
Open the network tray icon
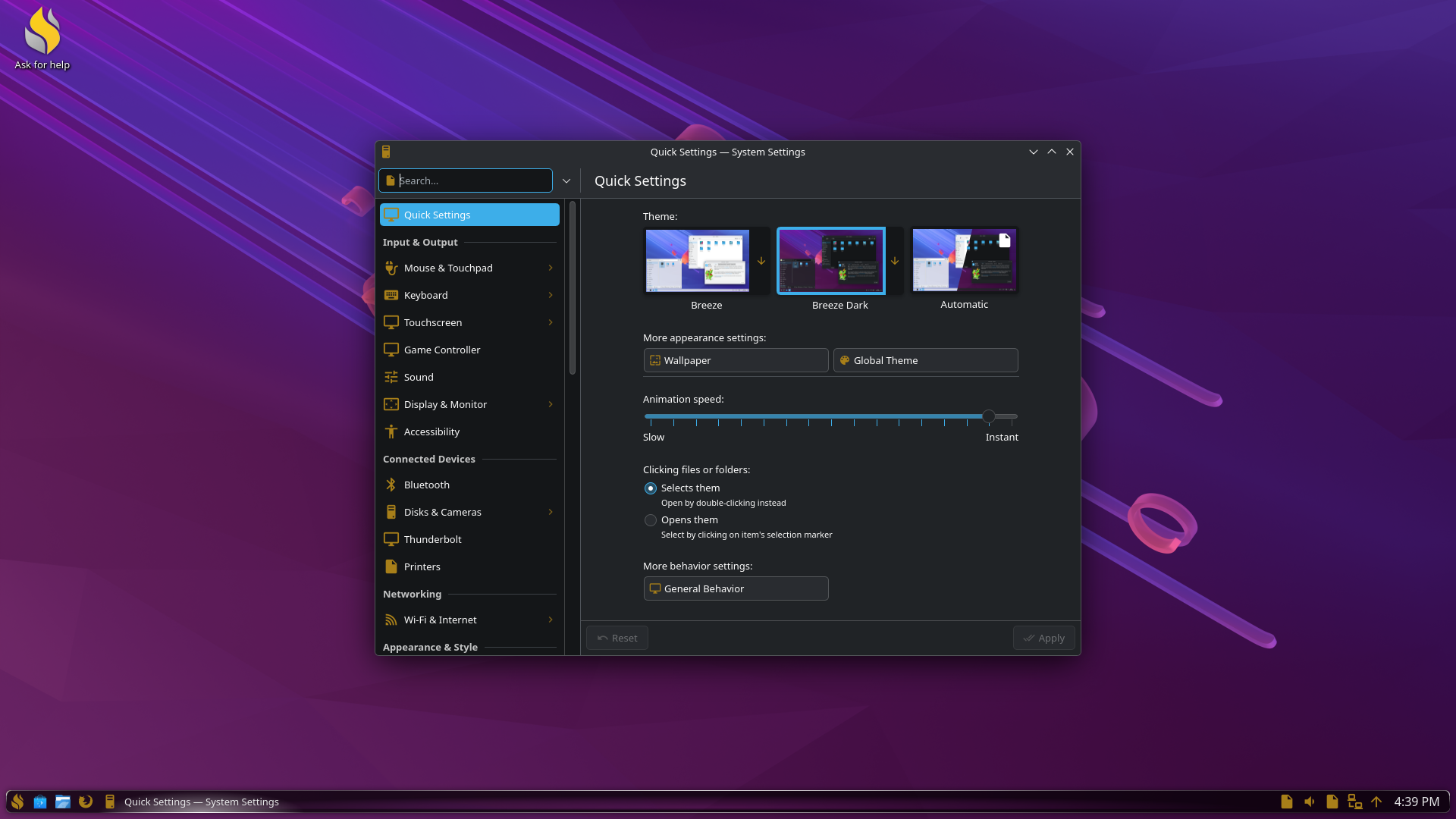click(x=1354, y=802)
